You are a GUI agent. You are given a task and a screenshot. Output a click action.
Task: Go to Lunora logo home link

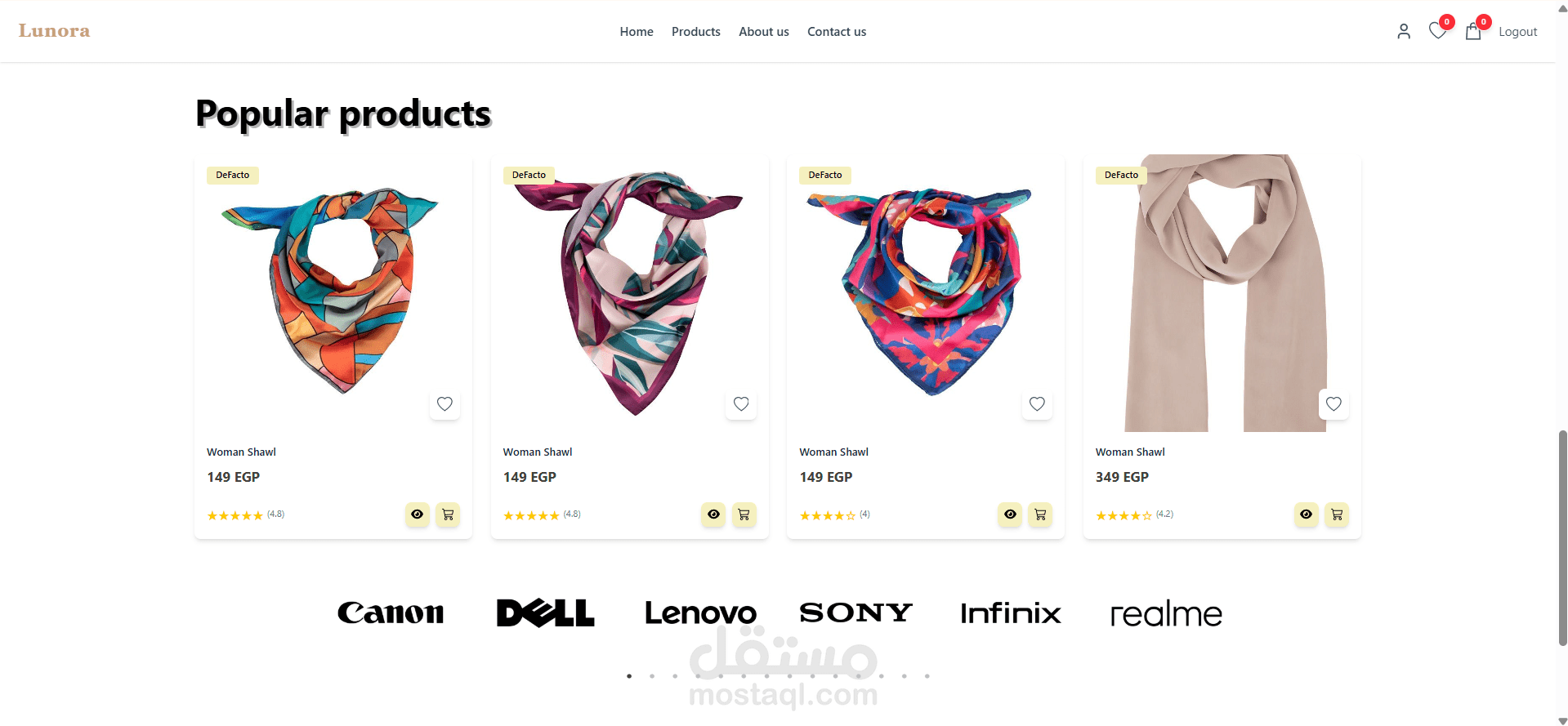[55, 31]
